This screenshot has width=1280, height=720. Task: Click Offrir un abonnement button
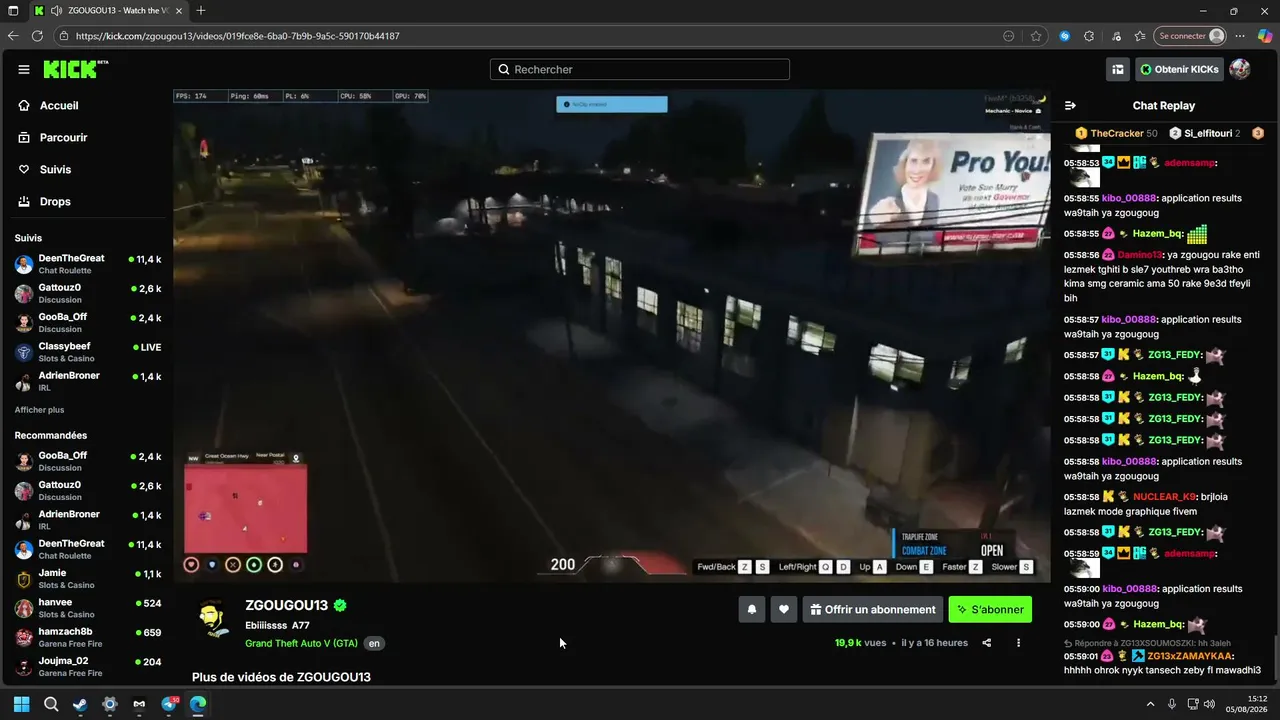(873, 609)
